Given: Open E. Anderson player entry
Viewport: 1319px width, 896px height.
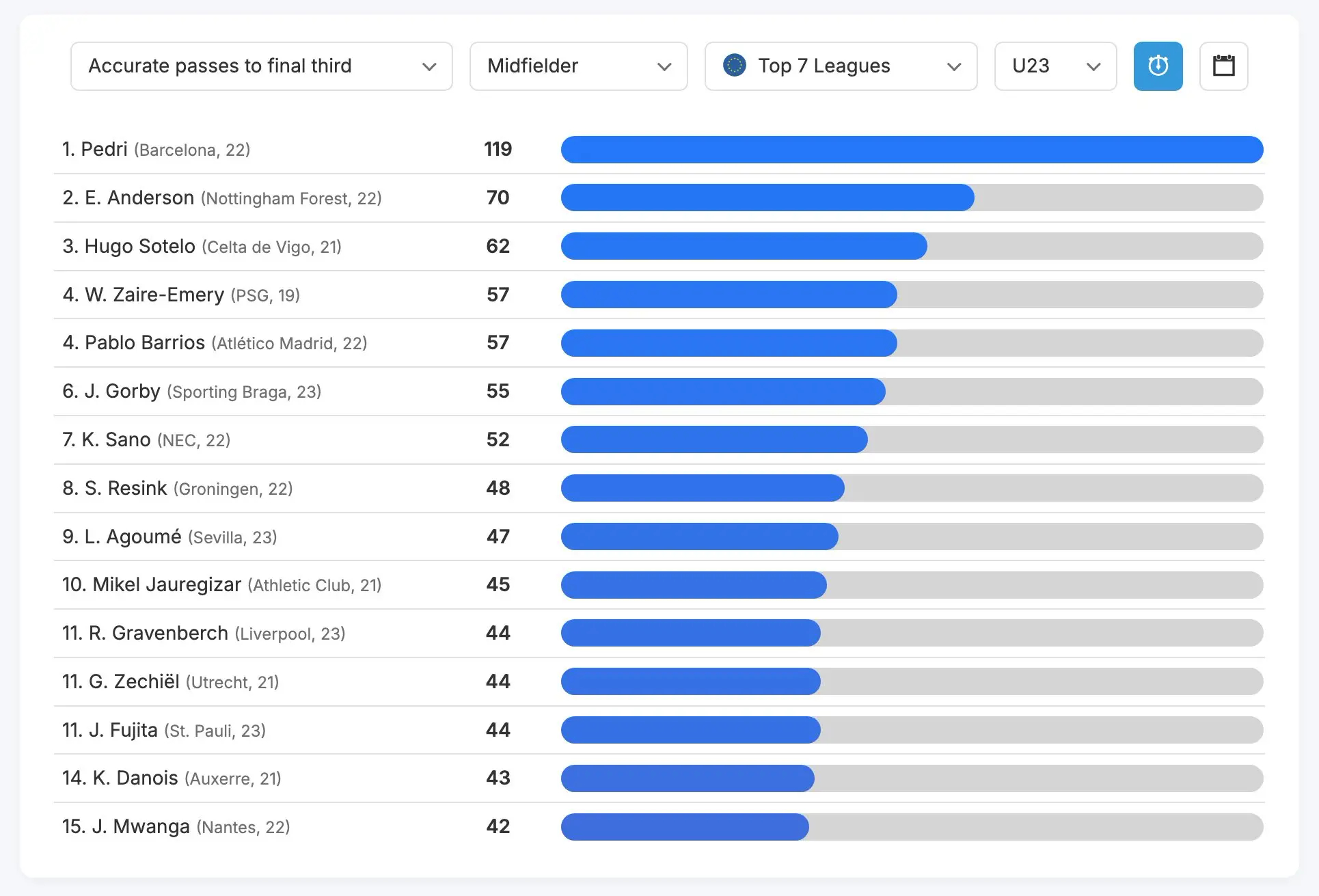Looking at the screenshot, I should click(x=139, y=198).
